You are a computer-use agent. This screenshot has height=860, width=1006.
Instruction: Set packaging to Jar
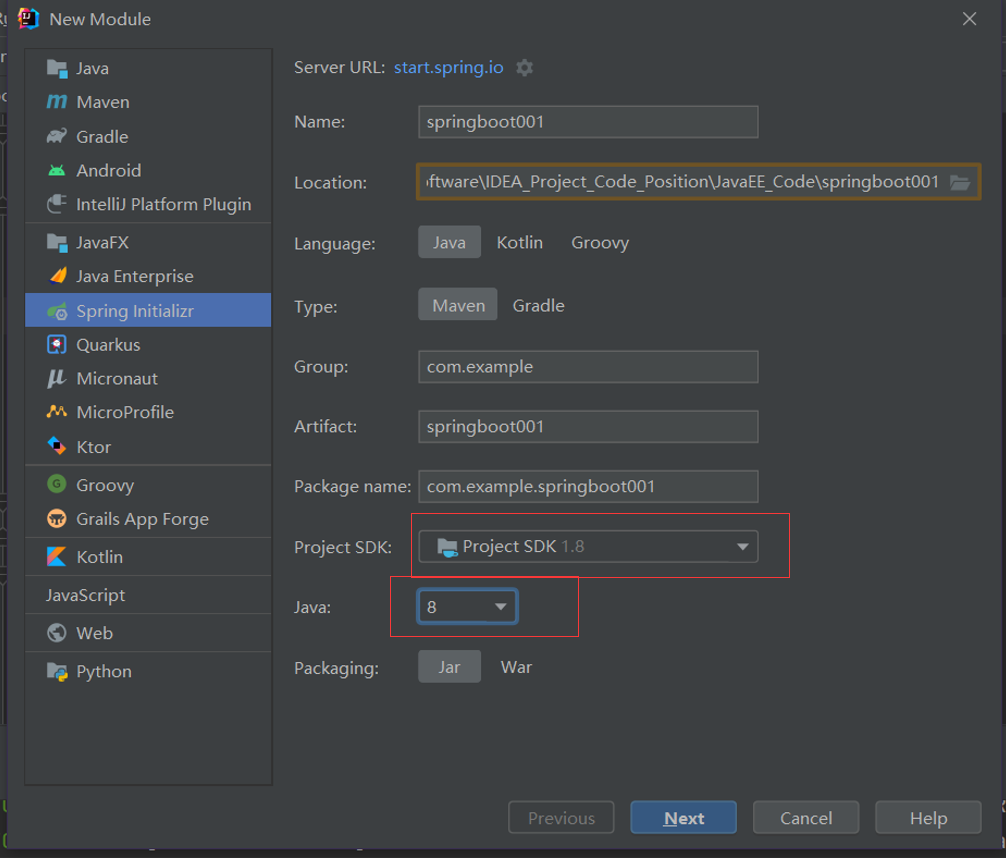click(x=449, y=667)
